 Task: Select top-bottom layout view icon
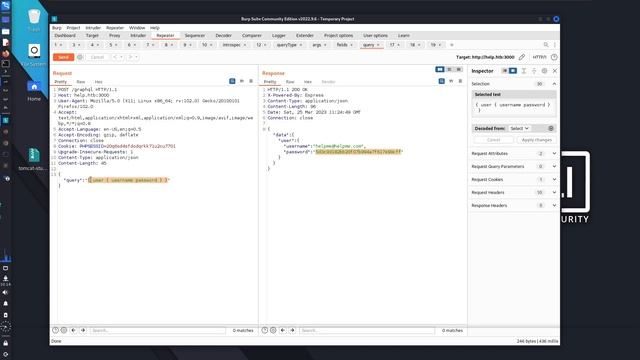coord(449,70)
